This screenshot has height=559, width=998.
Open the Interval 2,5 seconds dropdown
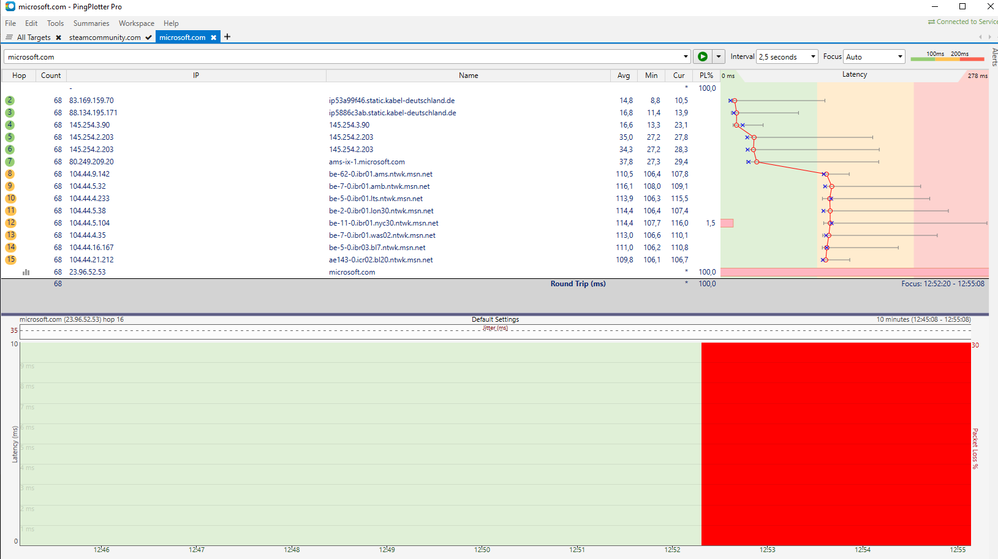[787, 57]
